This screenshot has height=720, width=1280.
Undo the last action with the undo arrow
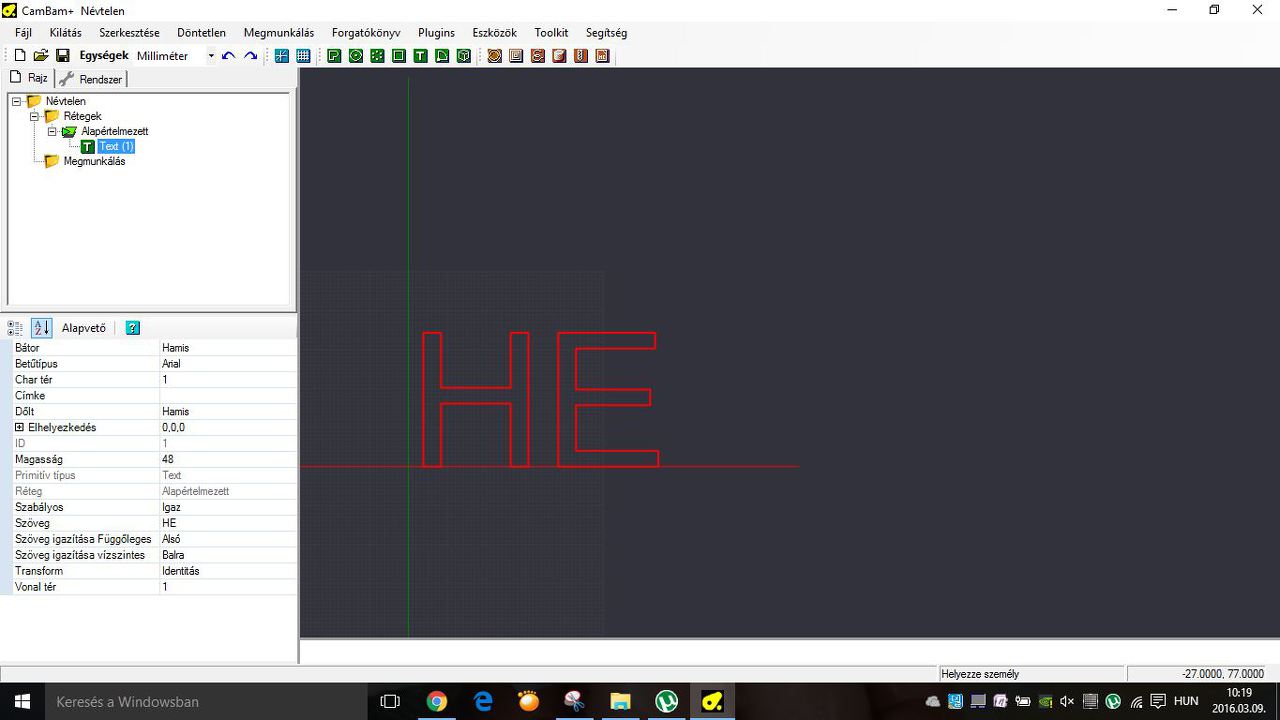click(229, 56)
